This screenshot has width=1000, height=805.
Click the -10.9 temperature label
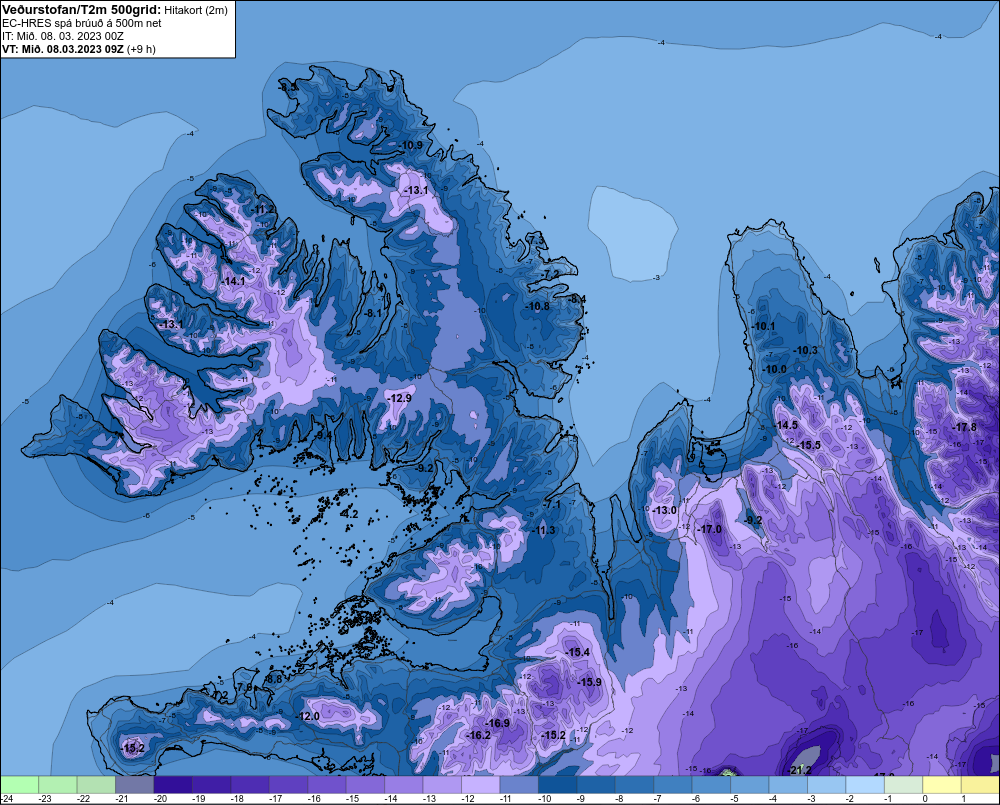coord(411,145)
